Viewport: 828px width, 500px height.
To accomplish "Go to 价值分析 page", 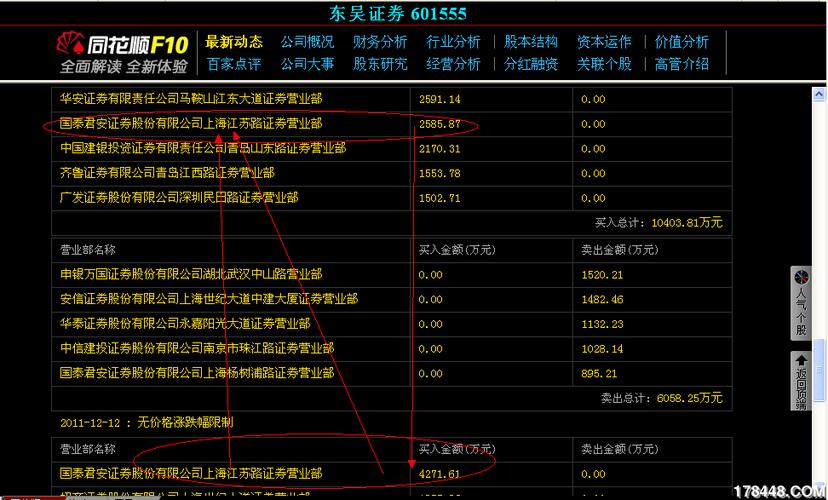I will click(x=682, y=42).
